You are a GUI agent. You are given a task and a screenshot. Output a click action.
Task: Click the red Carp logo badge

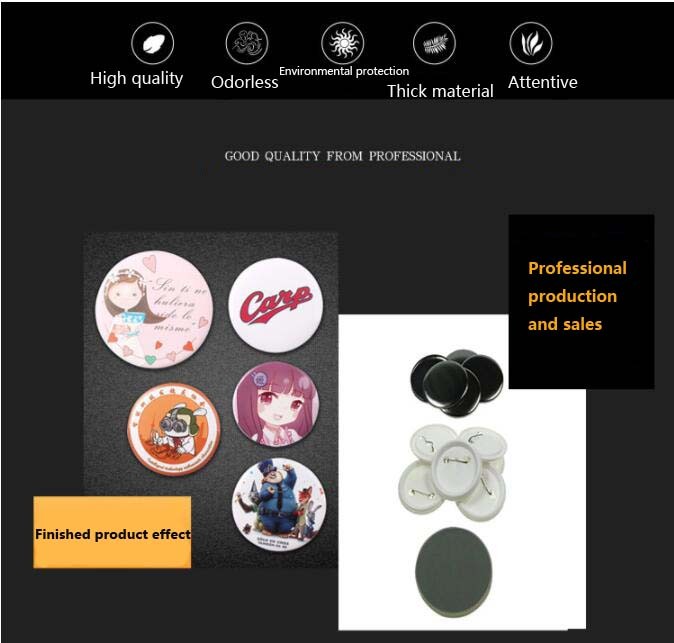coord(276,305)
